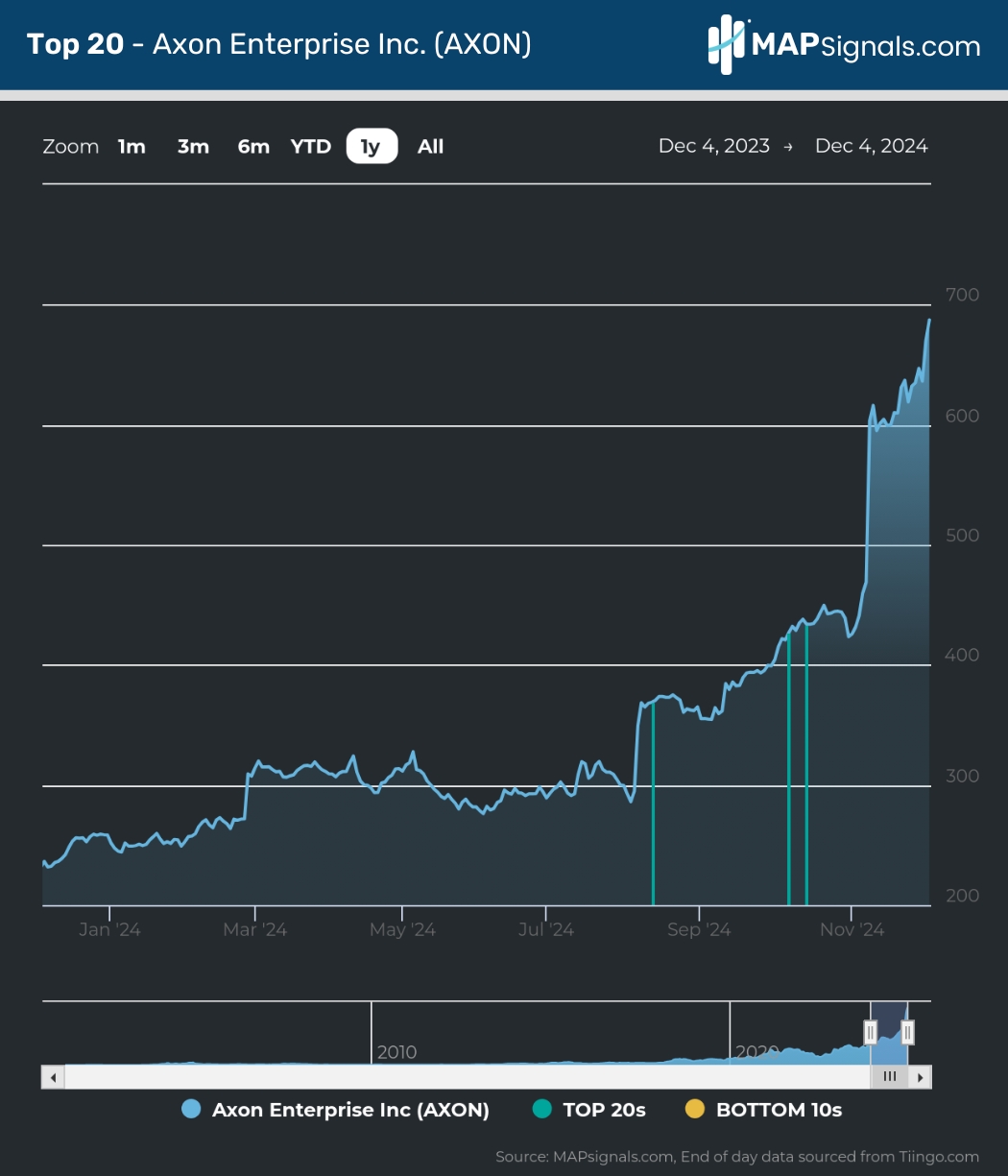Switch zoom to YTD
Image resolution: width=1008 pixels, height=1176 pixels.
pyautogui.click(x=311, y=146)
